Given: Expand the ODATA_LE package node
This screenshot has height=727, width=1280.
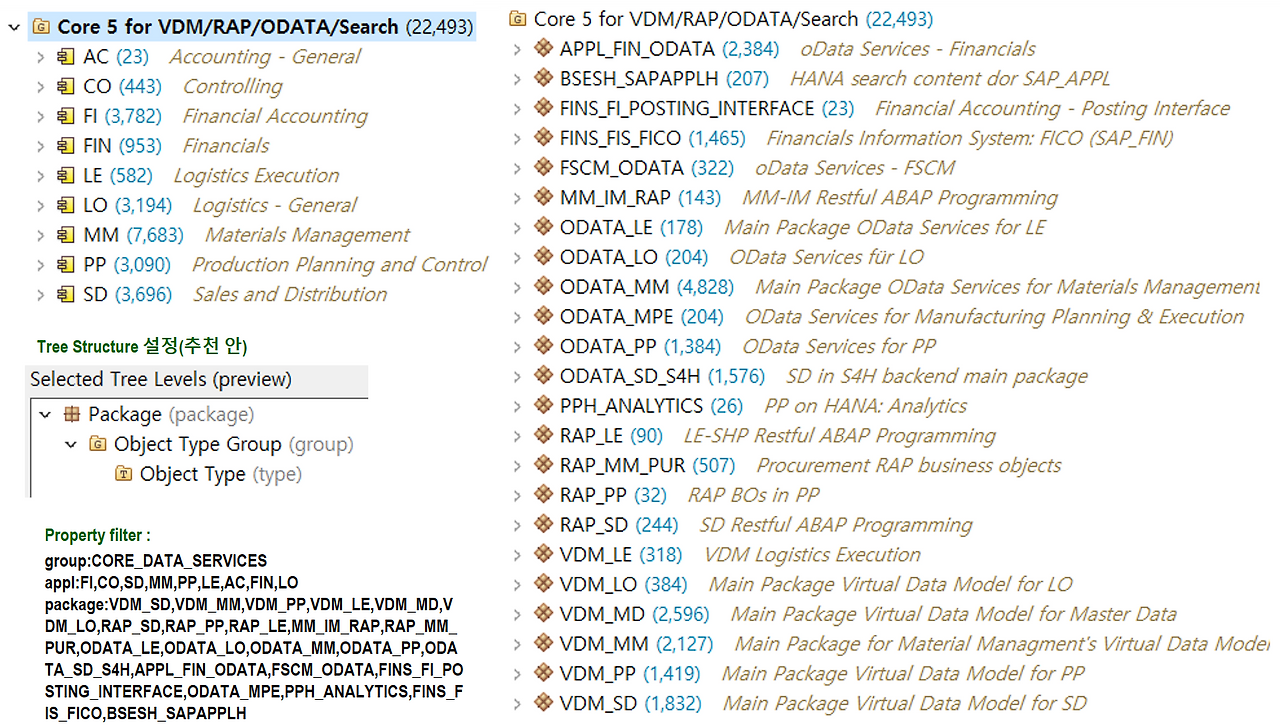Looking at the screenshot, I should click(517, 227).
